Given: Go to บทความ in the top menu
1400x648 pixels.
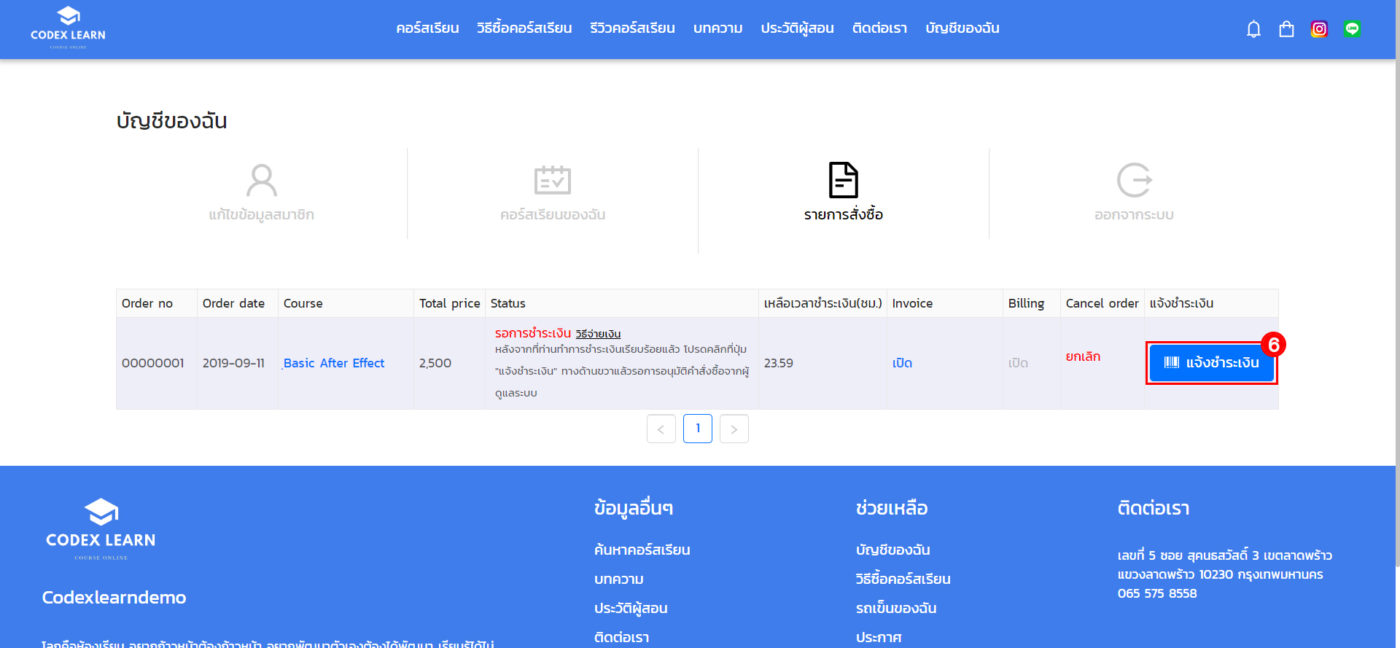Looking at the screenshot, I should pos(717,28).
